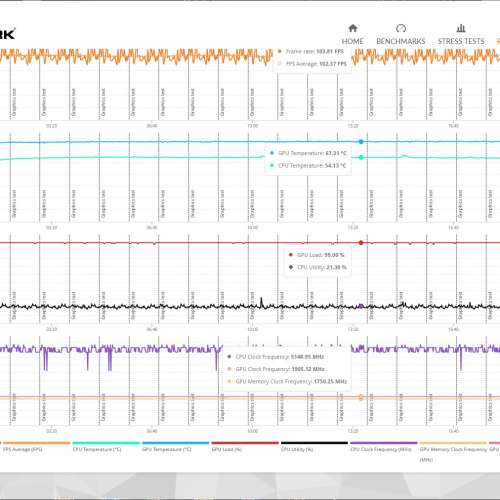Image resolution: width=500 pixels, height=500 pixels.
Task: Select the teal CPU temperature data point marker
Action: [361, 157]
